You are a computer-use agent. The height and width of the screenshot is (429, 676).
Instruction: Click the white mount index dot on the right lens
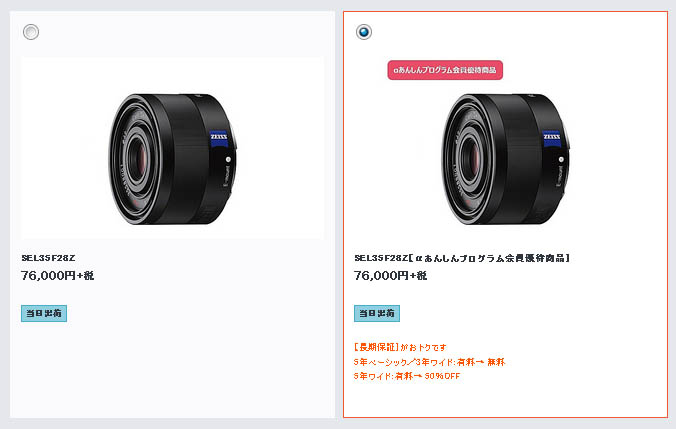(561, 160)
